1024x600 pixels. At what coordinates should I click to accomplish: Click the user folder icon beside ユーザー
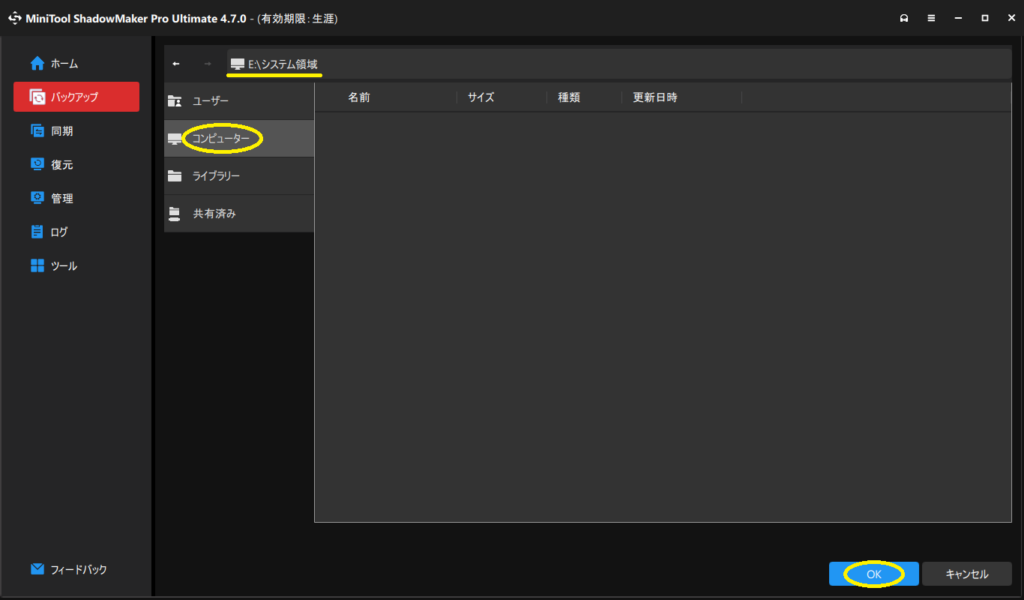174,101
